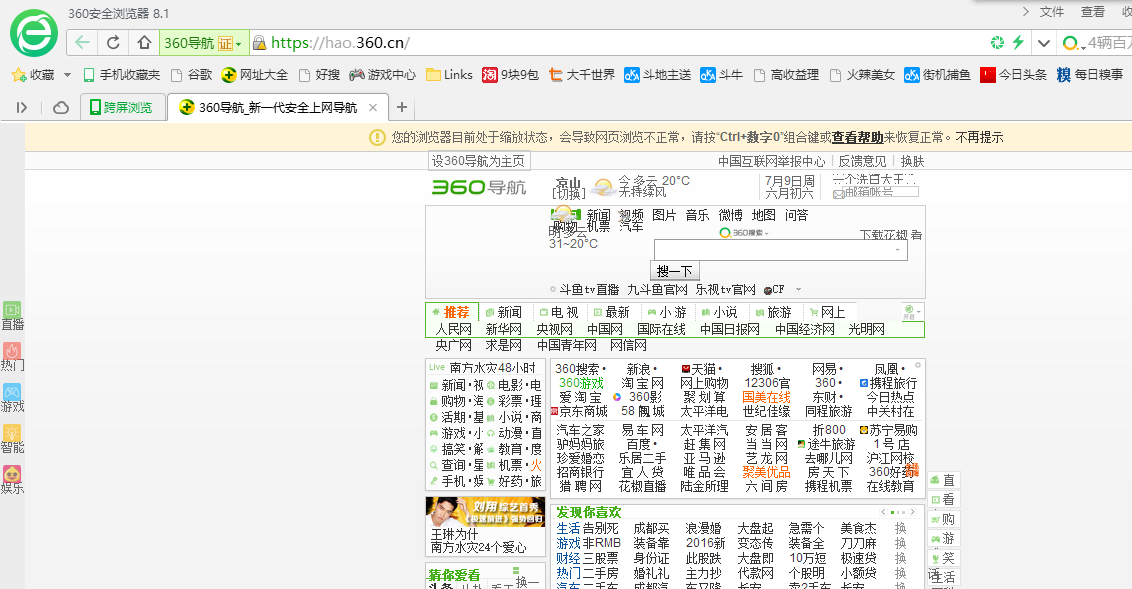Open the address bar history dropdown arrow
Image resolution: width=1132 pixels, height=589 pixels.
1043,43
